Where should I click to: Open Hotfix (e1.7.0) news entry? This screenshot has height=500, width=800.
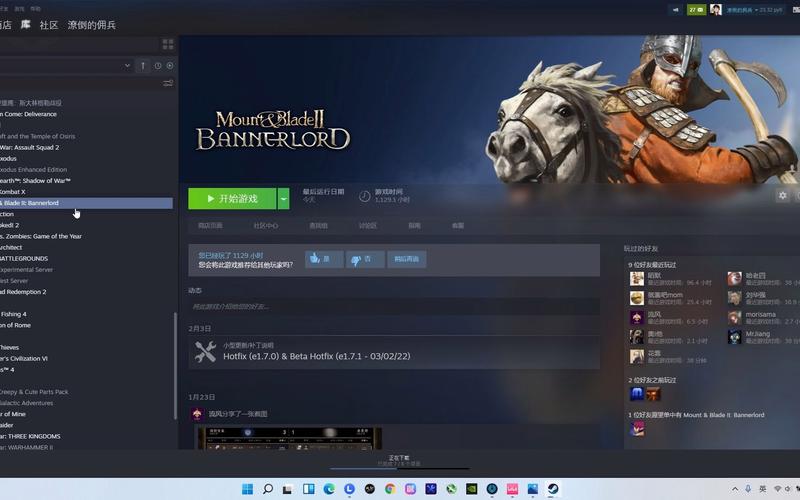316,356
